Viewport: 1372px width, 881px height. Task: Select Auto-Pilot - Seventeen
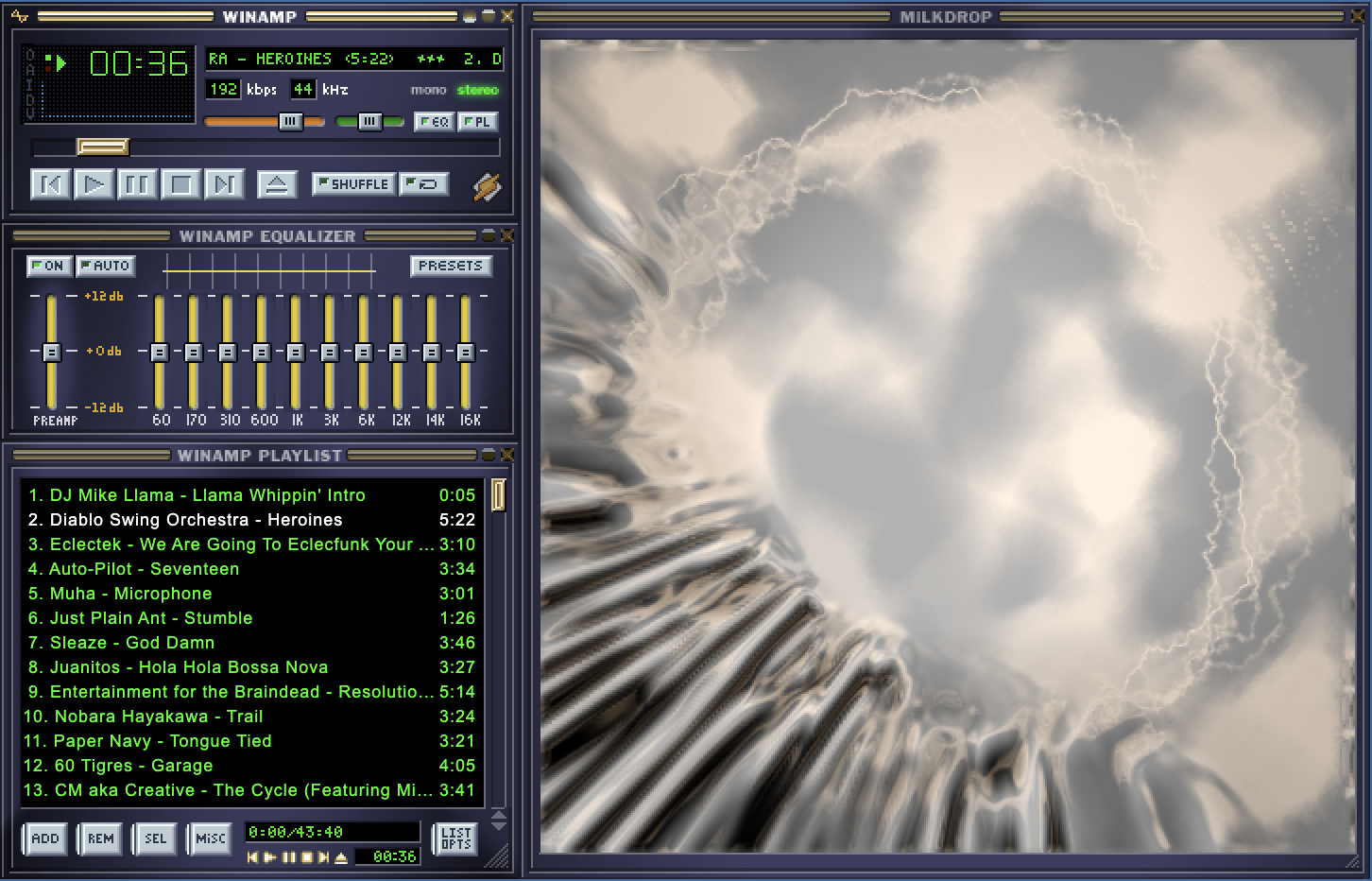coord(251,568)
